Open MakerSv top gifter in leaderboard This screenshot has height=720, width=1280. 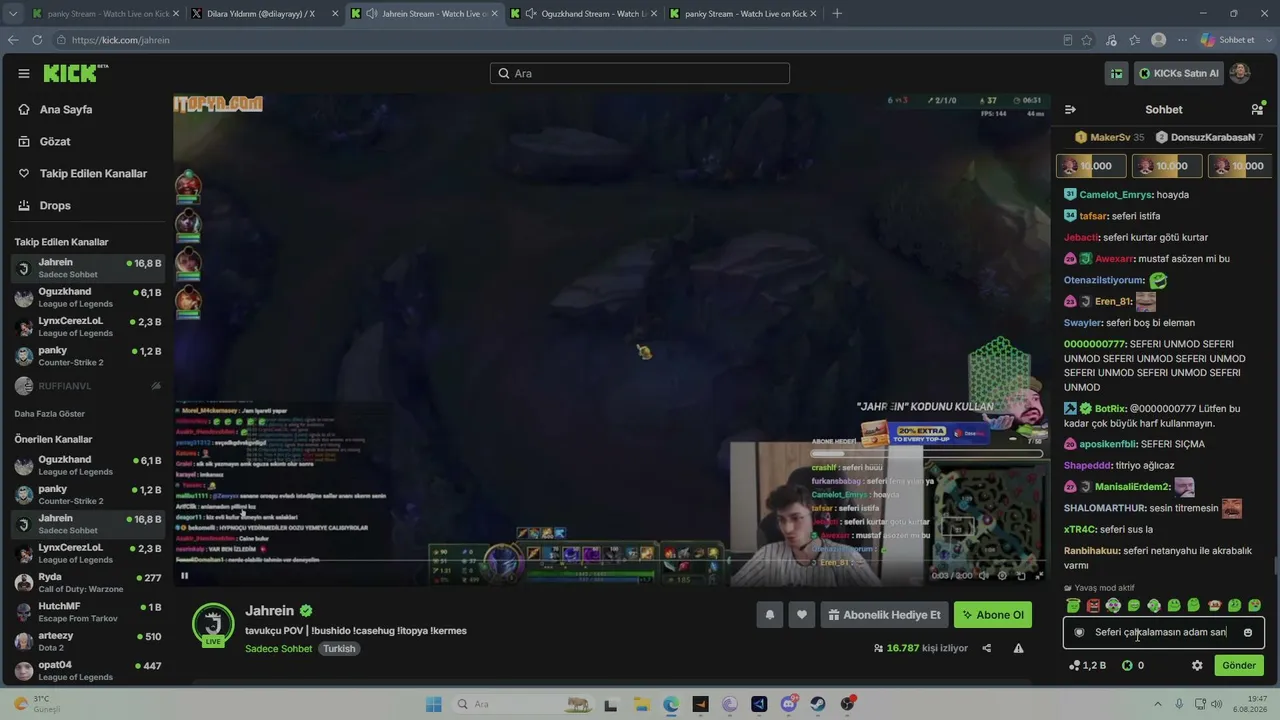[1109, 137]
